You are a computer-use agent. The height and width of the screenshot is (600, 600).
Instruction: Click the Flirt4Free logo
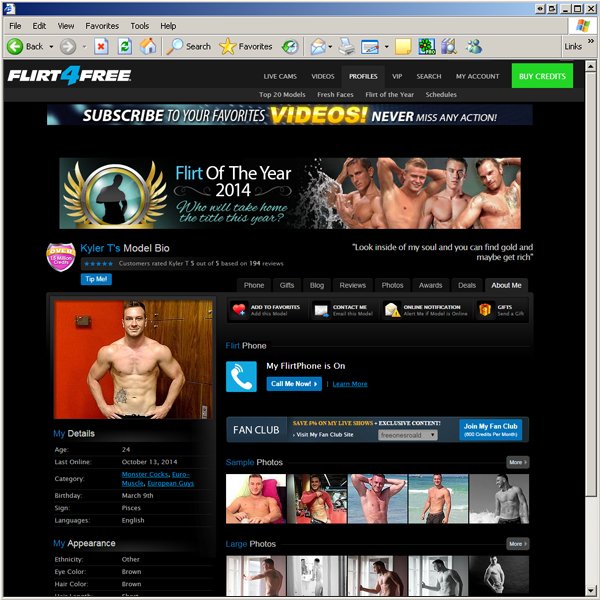(70, 75)
